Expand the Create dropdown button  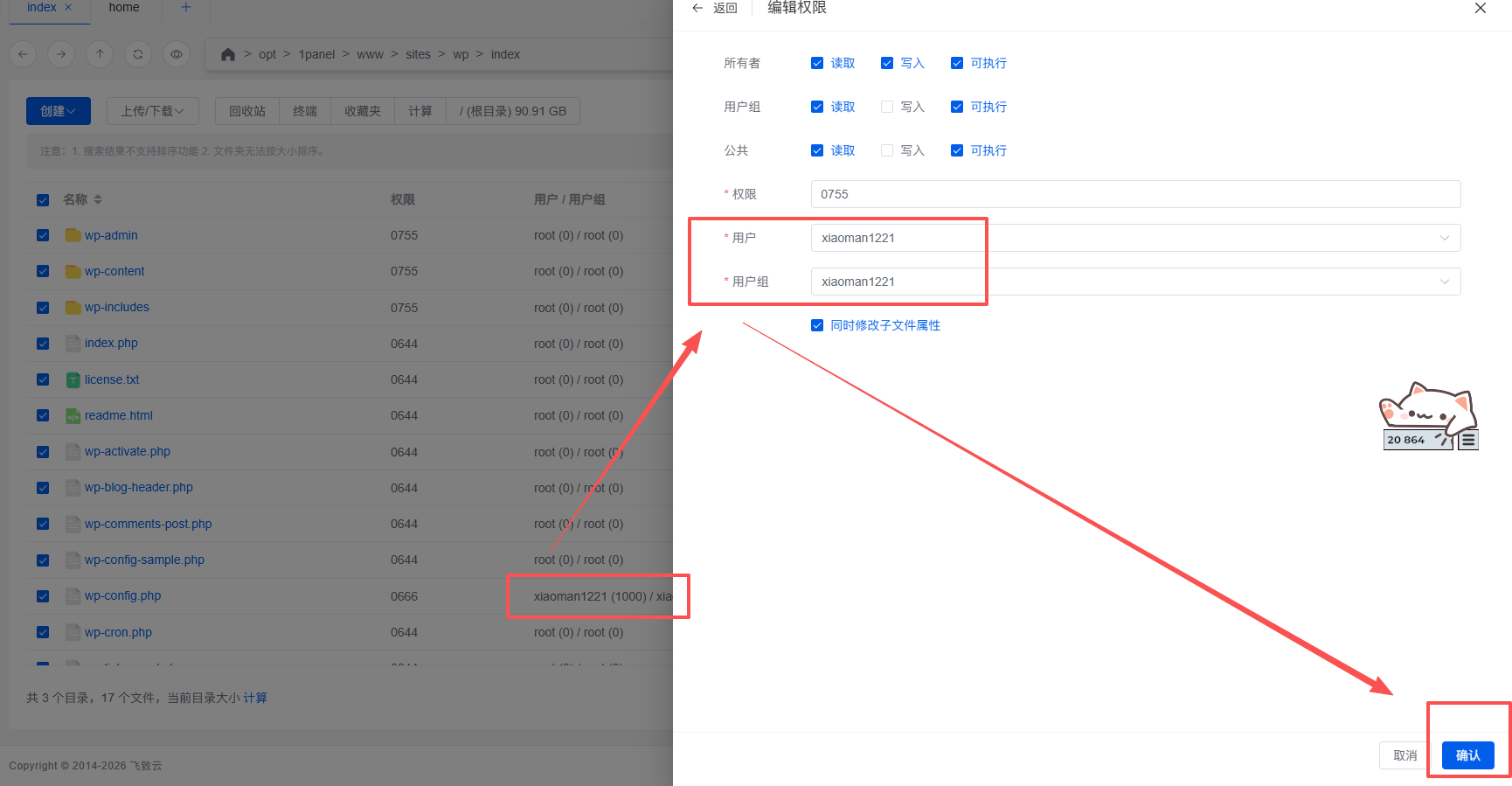[58, 111]
